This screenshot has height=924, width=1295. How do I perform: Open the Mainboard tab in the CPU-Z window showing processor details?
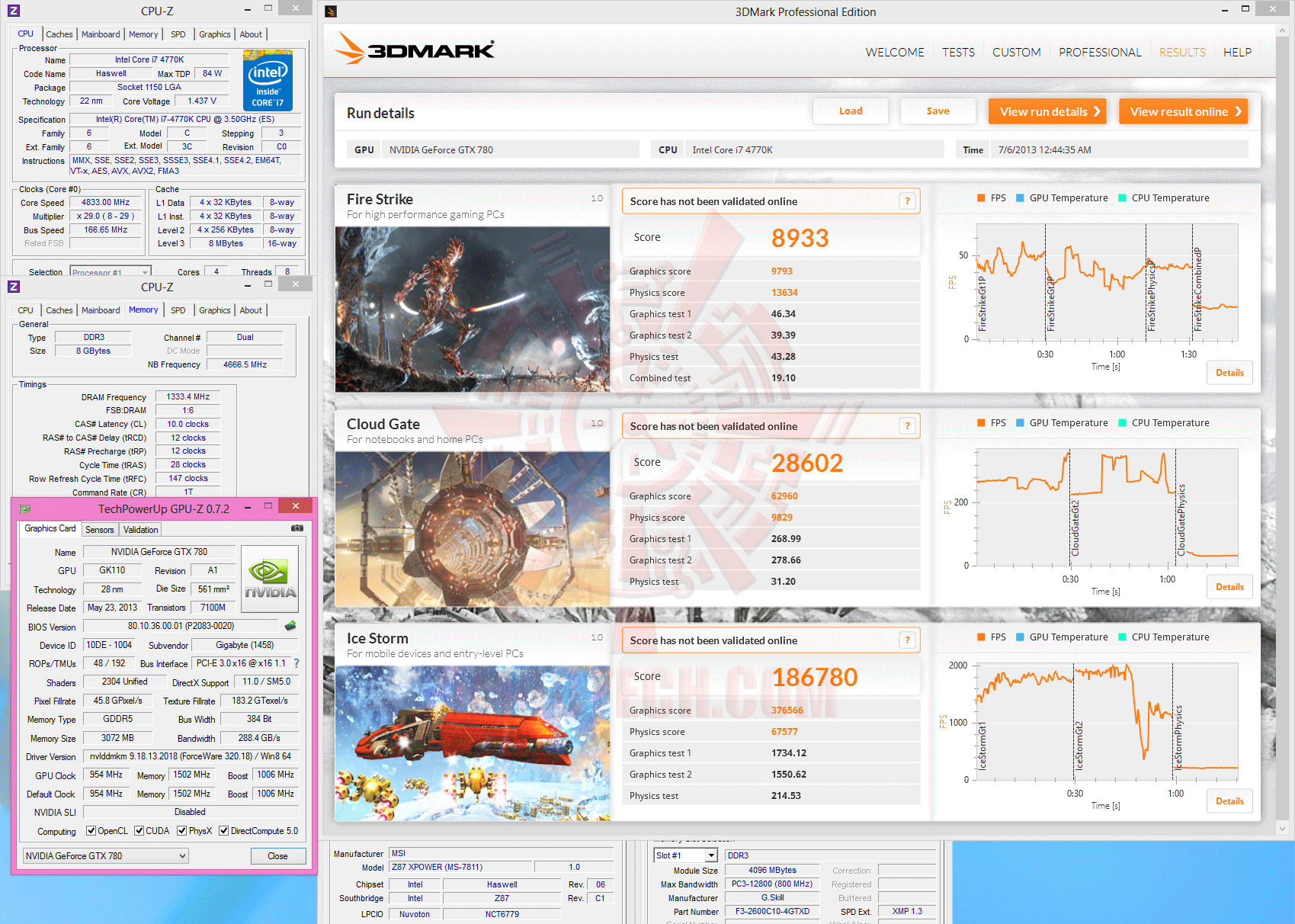point(101,34)
